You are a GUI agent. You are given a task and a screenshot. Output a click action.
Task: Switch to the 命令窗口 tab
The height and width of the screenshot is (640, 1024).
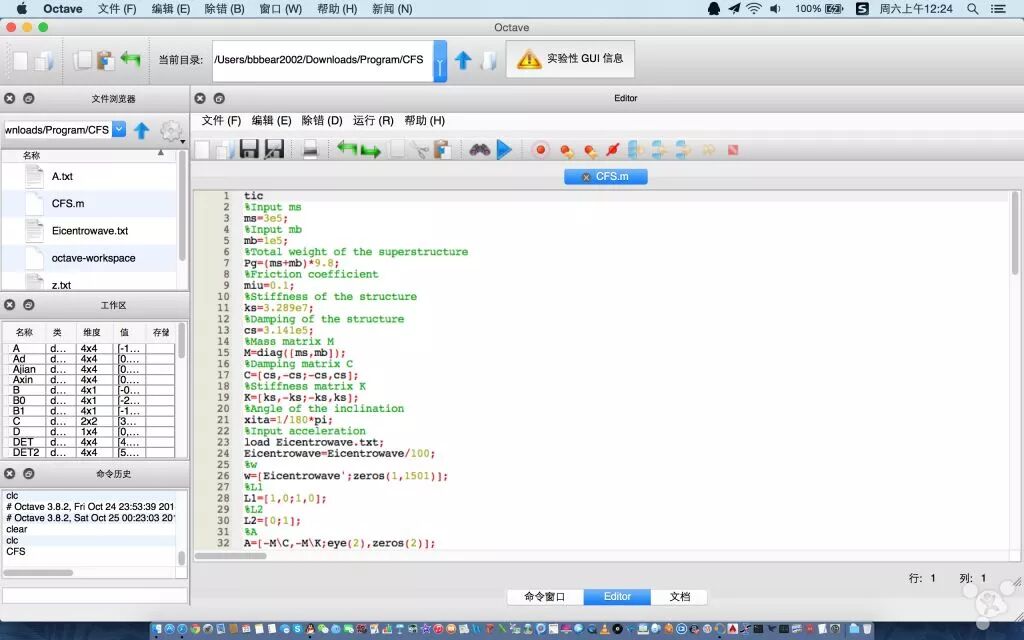545,596
